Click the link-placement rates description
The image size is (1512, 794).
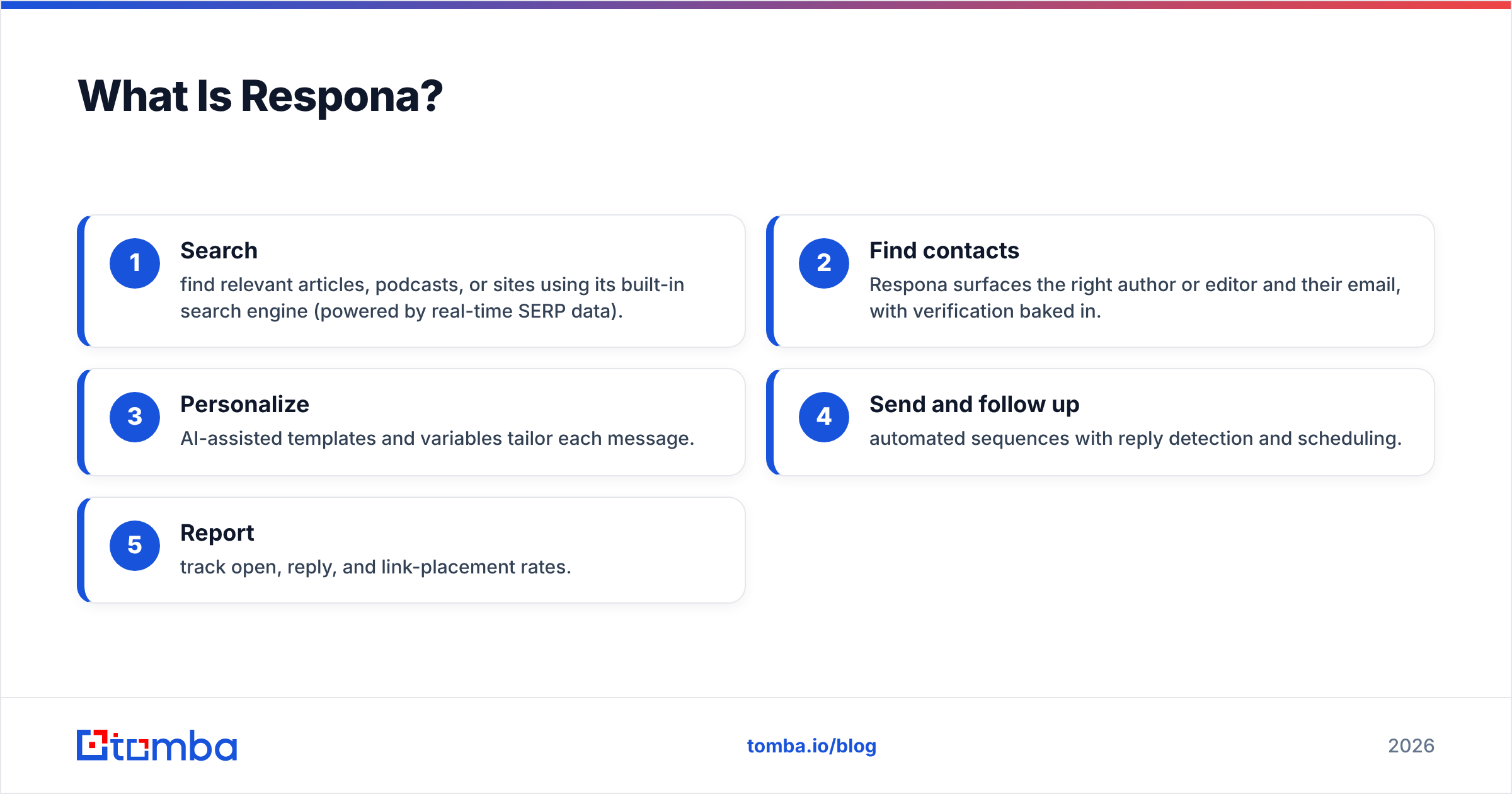coord(375,567)
